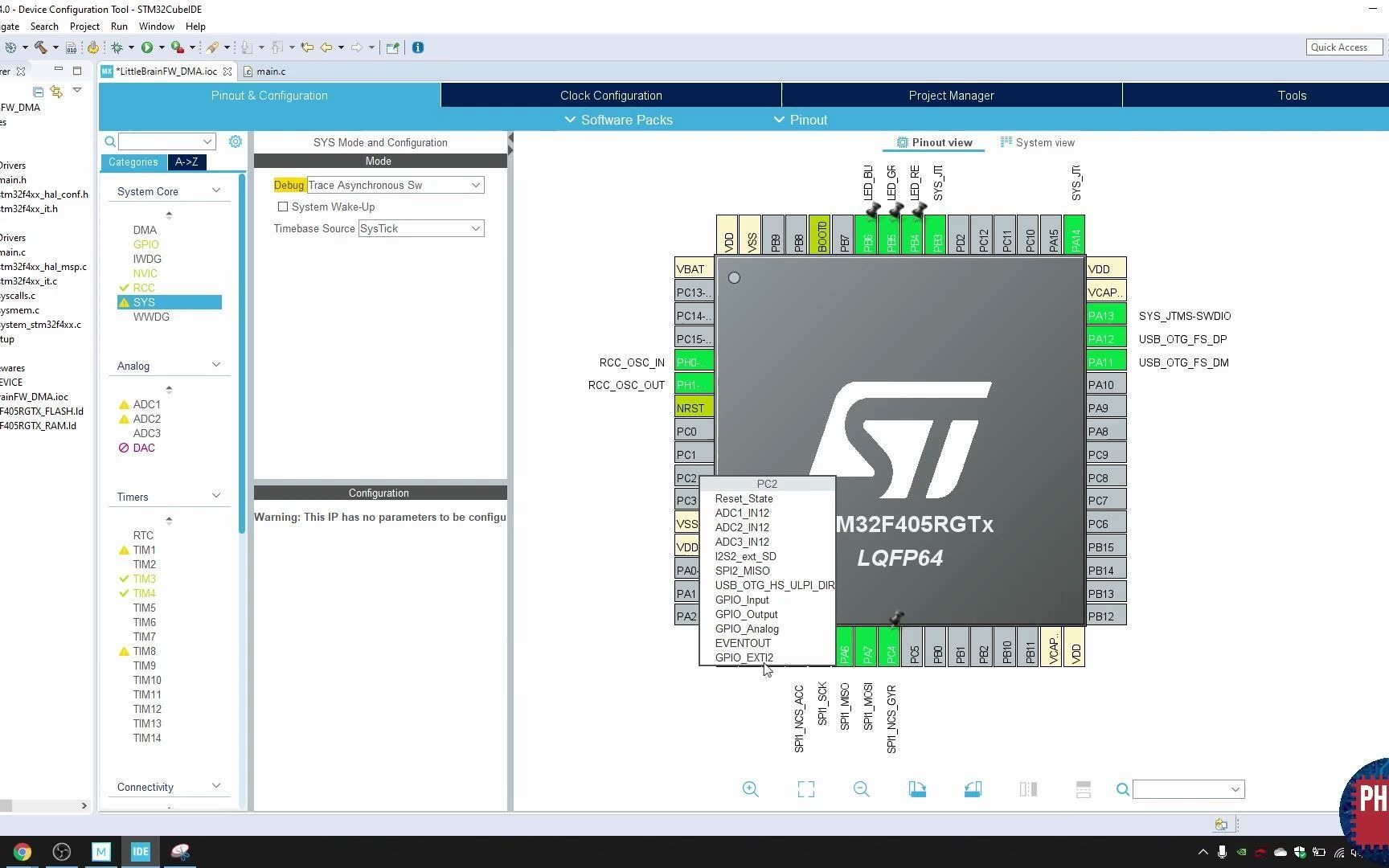The width and height of the screenshot is (1389, 868).
Task: Open the Debug mode dropdown
Action: 476,185
